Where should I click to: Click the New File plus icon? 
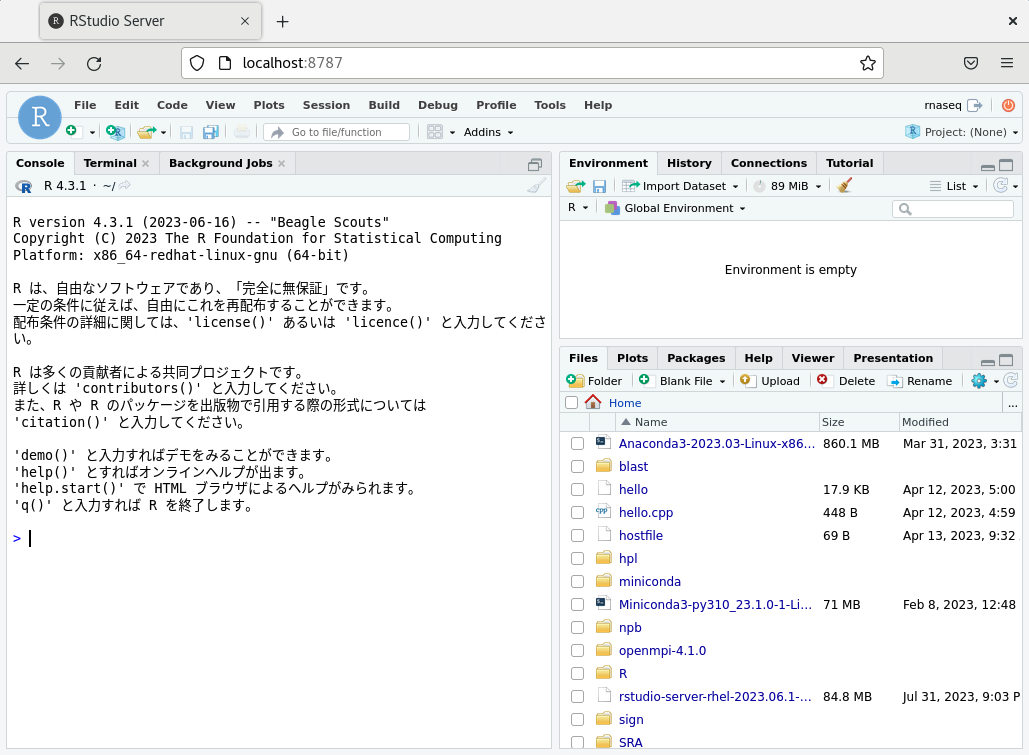[72, 131]
